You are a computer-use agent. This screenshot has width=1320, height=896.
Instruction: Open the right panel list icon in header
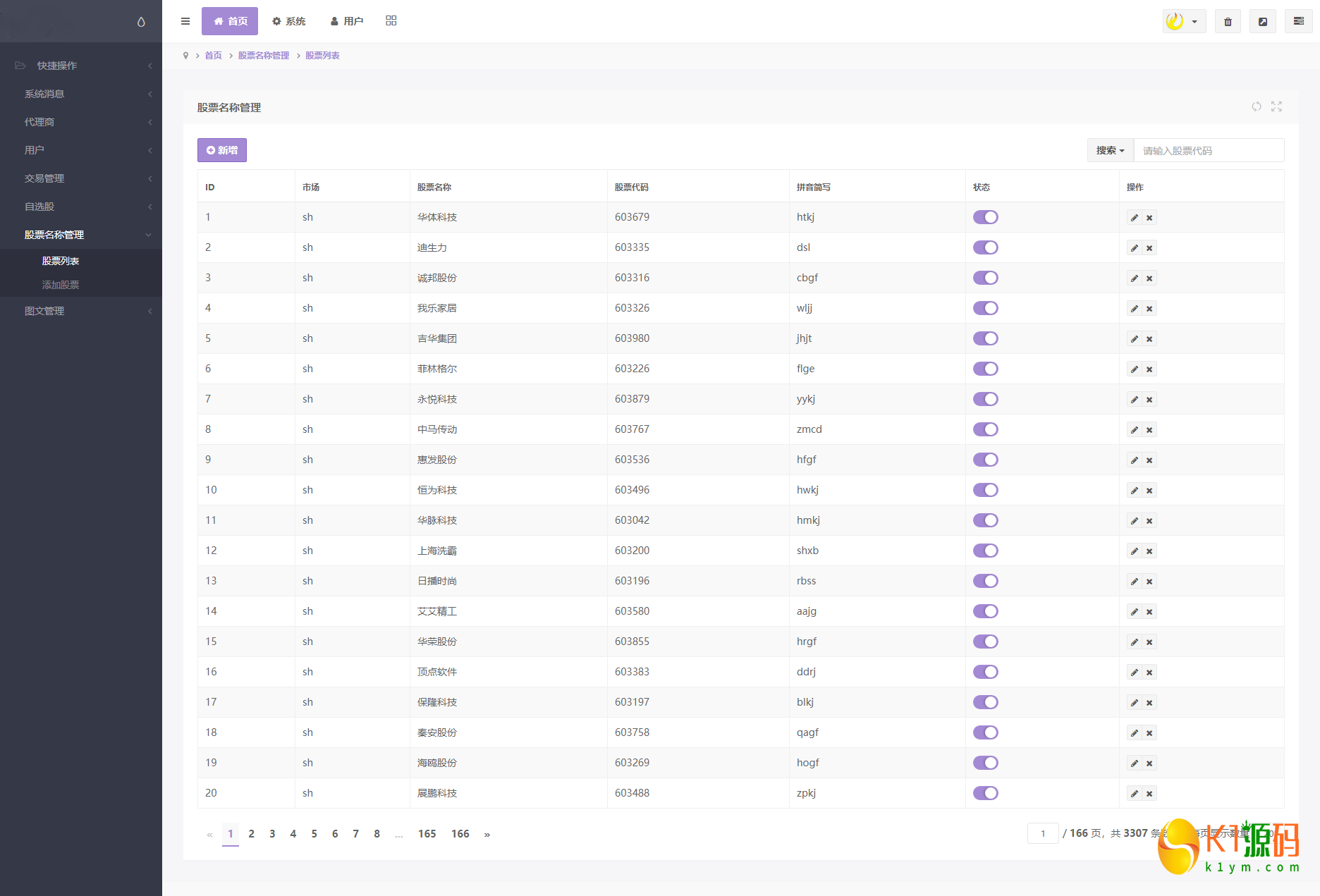pos(1298,21)
